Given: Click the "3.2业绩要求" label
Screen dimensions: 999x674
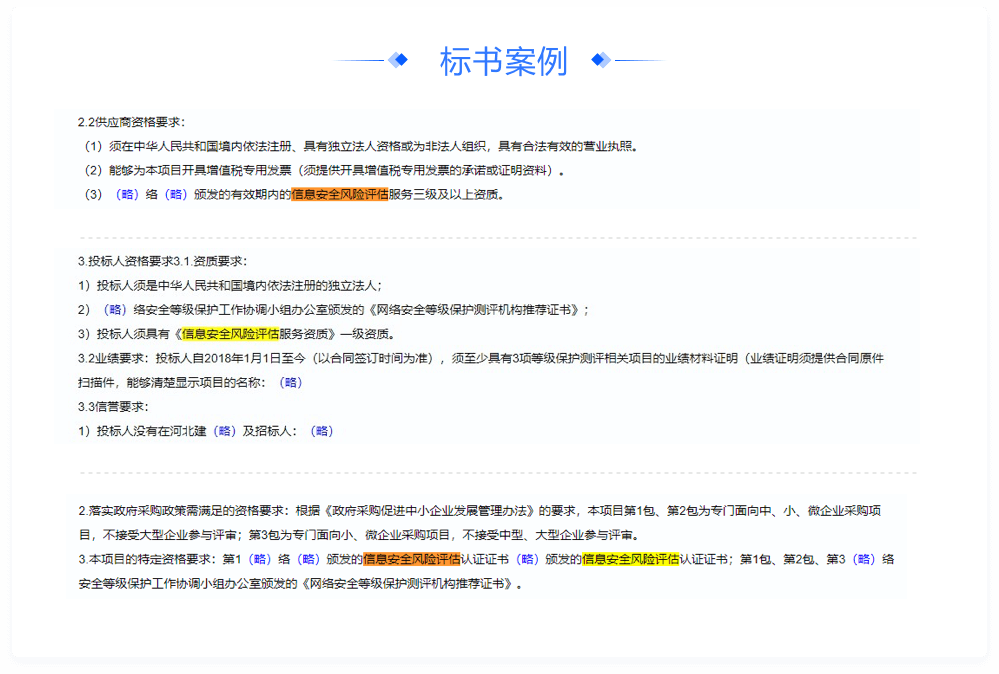Looking at the screenshot, I should pyautogui.click(x=112, y=358).
